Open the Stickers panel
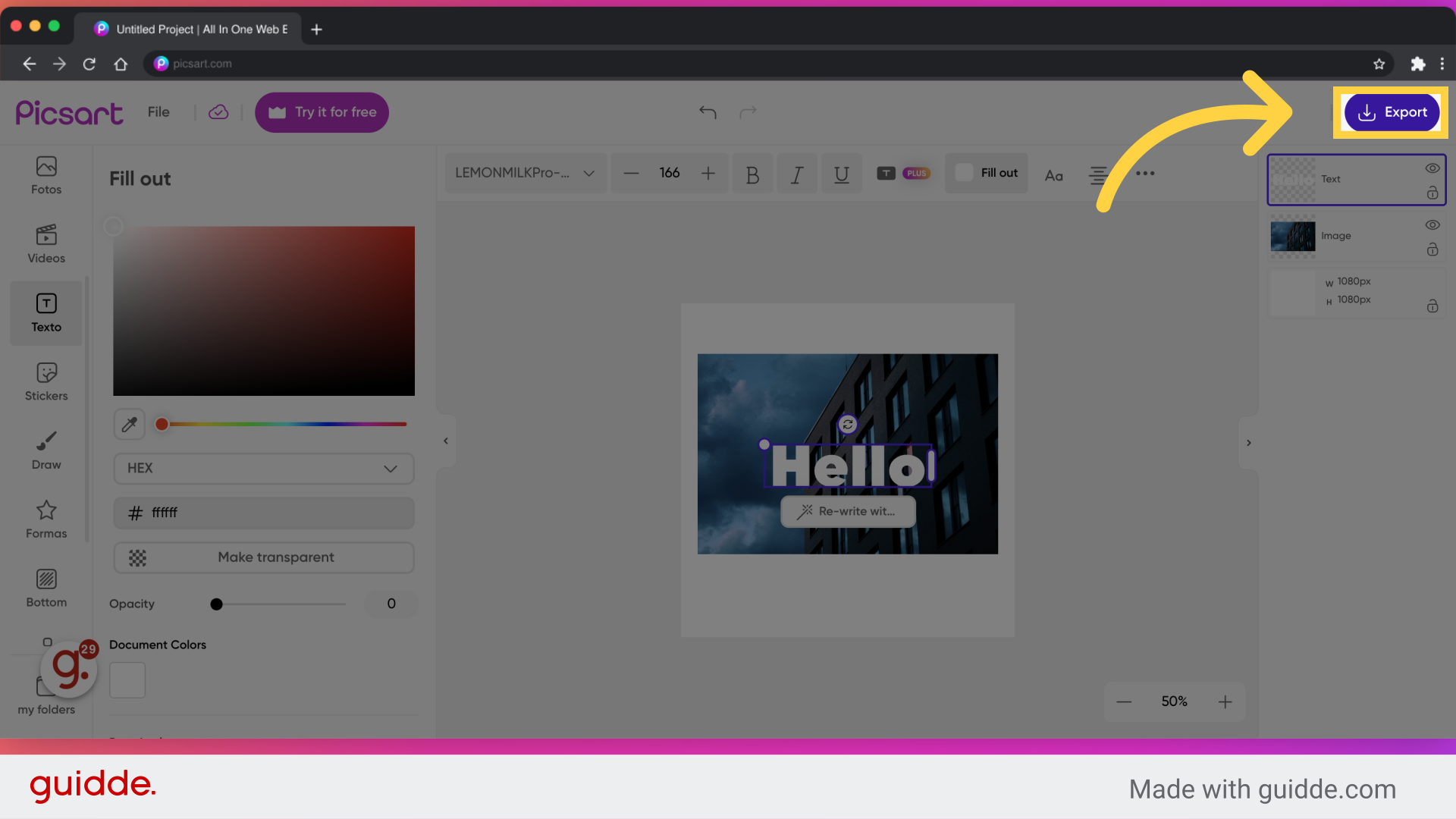1456x819 pixels. coord(45,381)
